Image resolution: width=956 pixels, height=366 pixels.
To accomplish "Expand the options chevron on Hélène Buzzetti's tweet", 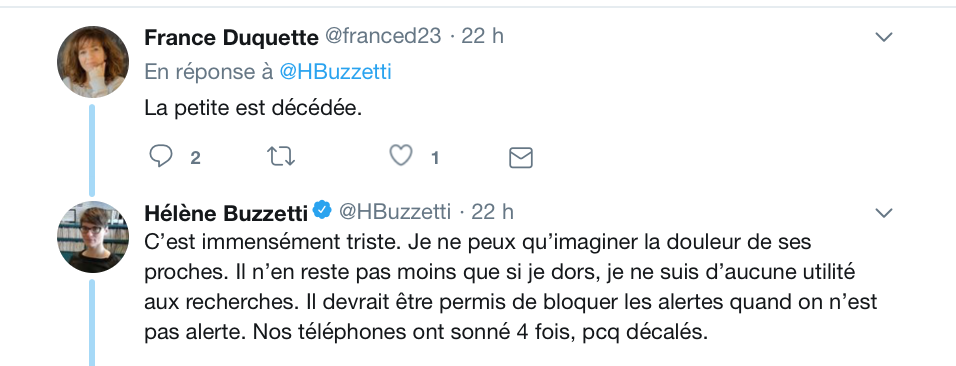I will click(884, 213).
